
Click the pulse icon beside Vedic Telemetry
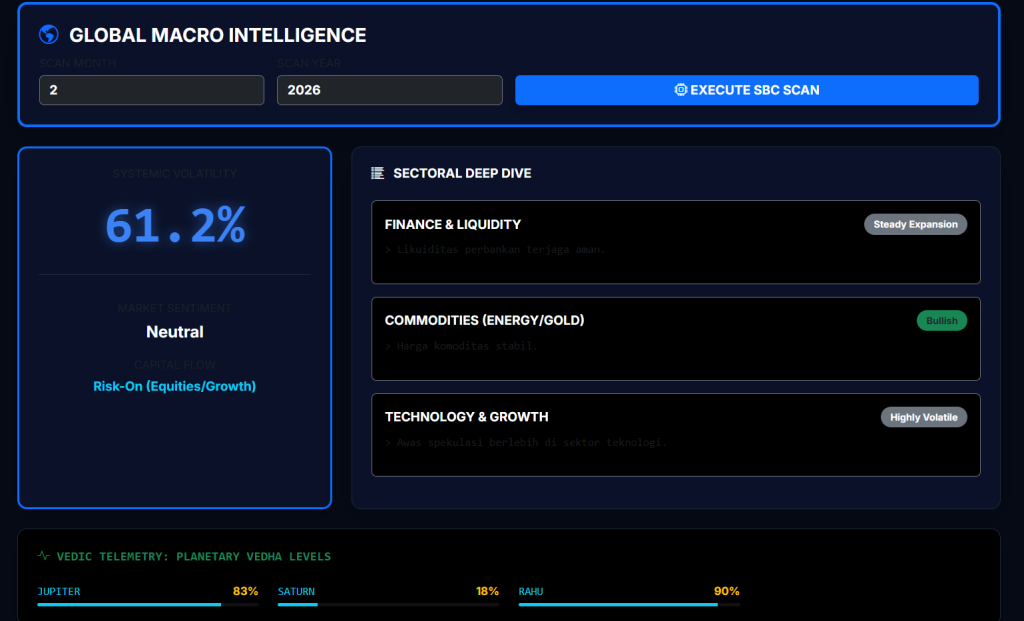pos(43,556)
